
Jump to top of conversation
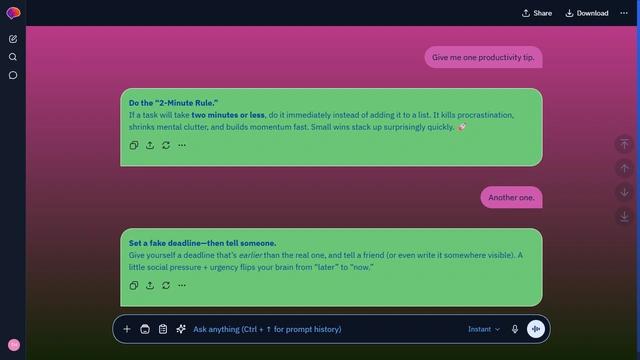coord(624,144)
